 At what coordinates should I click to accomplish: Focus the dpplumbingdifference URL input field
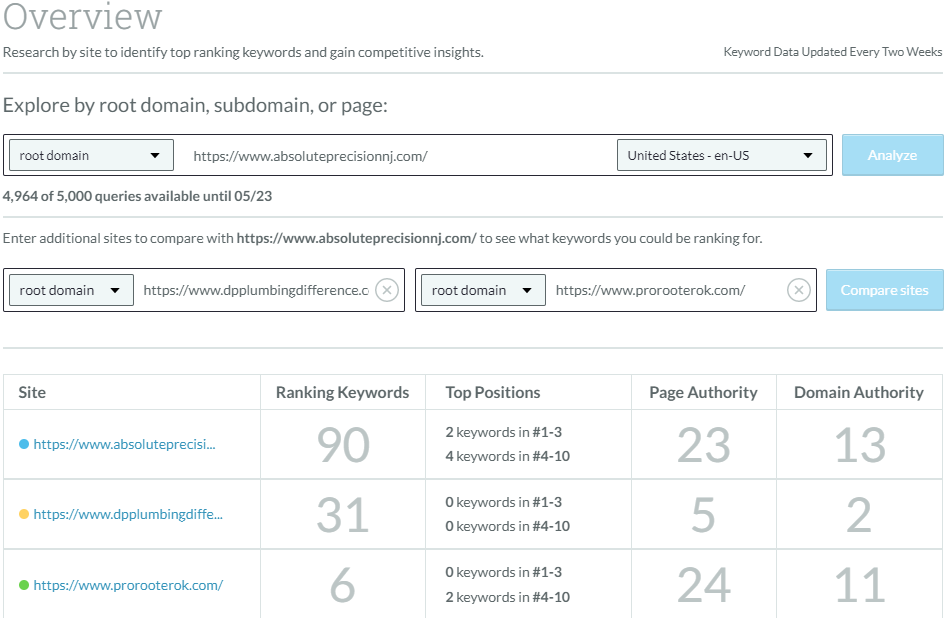(x=256, y=290)
